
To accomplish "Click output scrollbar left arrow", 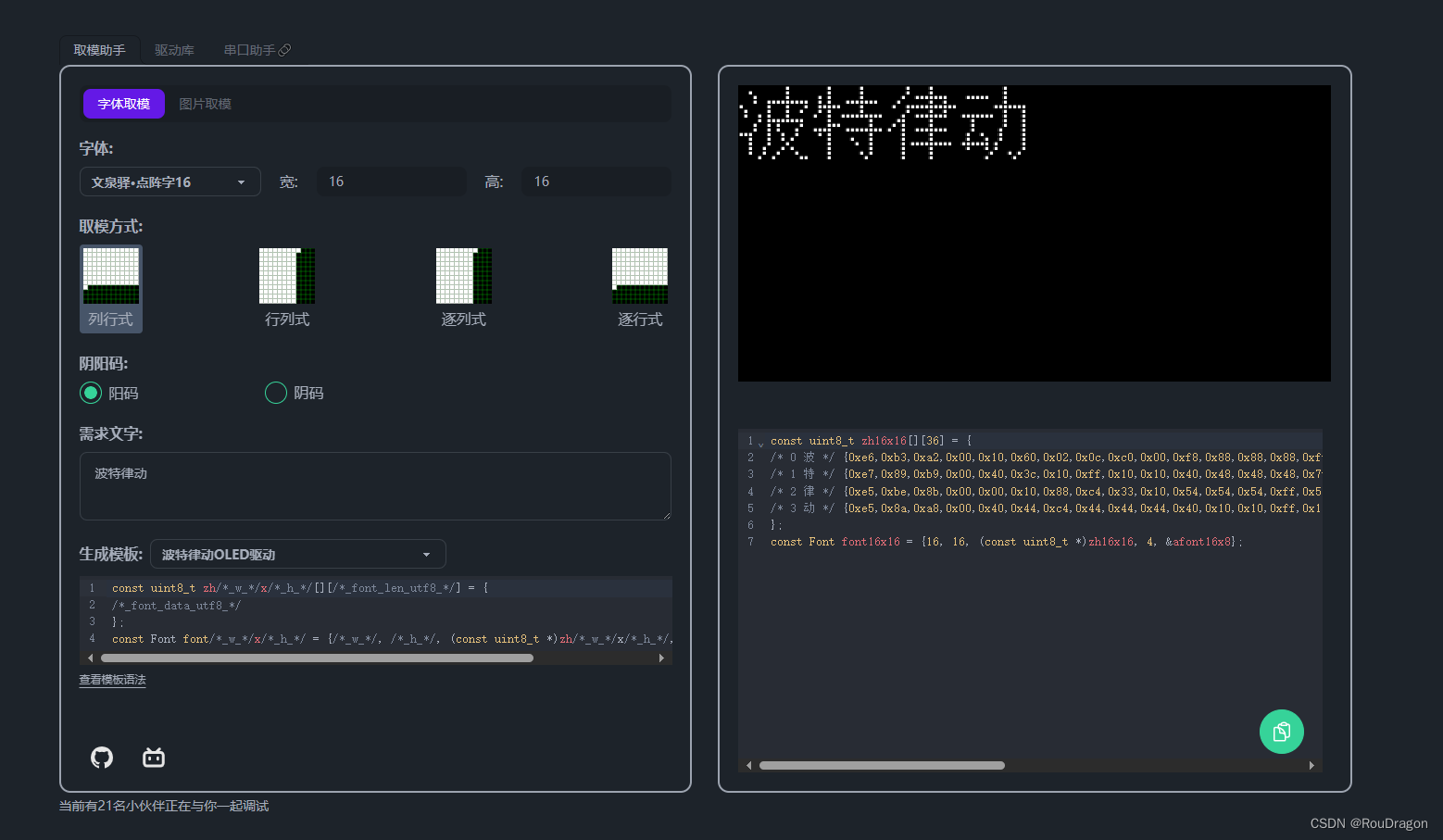I will pyautogui.click(x=749, y=765).
